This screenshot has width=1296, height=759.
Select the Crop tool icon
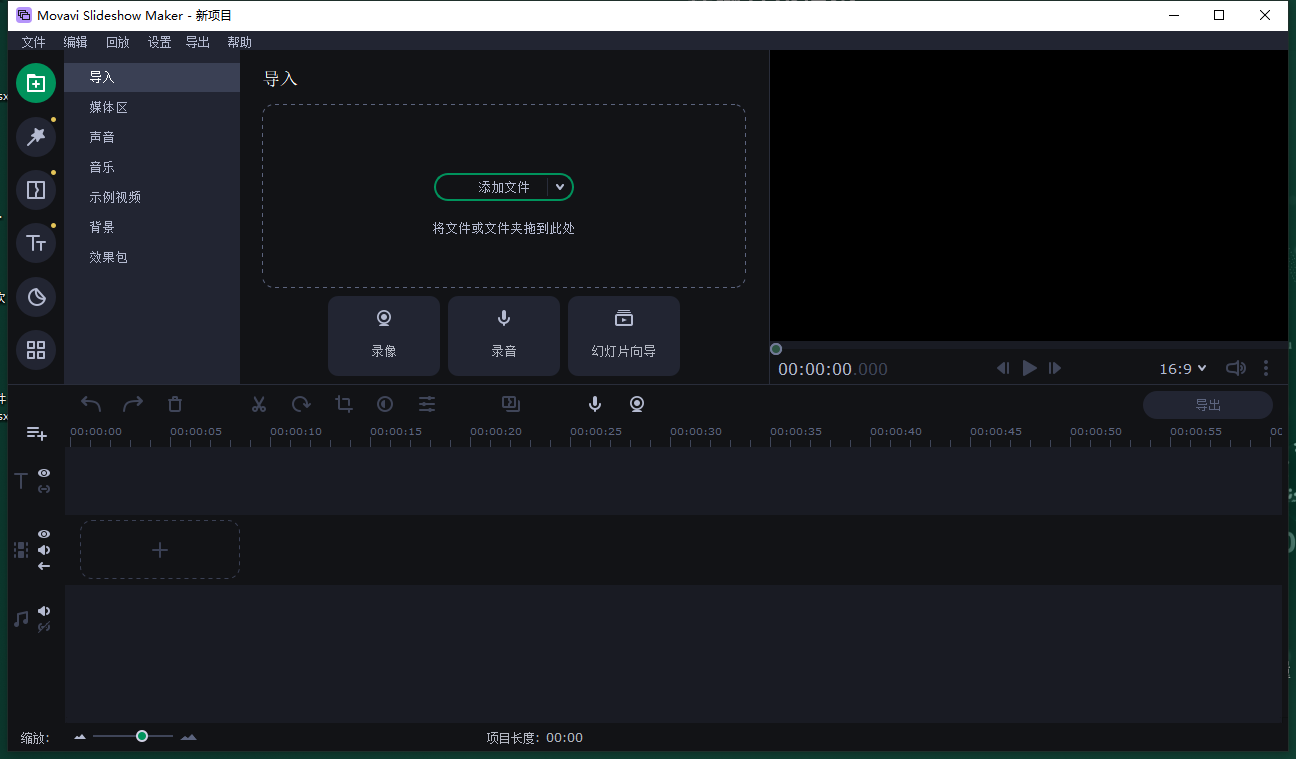coord(344,404)
